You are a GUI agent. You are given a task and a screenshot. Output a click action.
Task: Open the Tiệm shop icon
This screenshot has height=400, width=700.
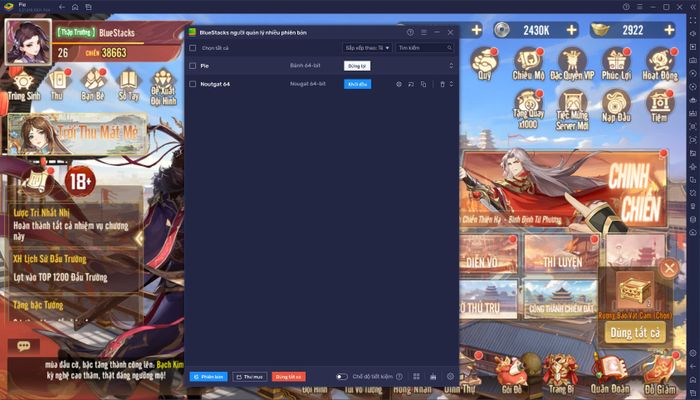660,106
